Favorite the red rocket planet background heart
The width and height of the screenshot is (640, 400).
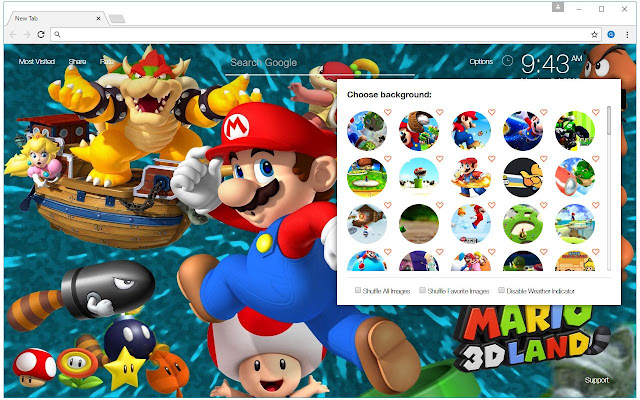pyautogui.click(x=596, y=159)
